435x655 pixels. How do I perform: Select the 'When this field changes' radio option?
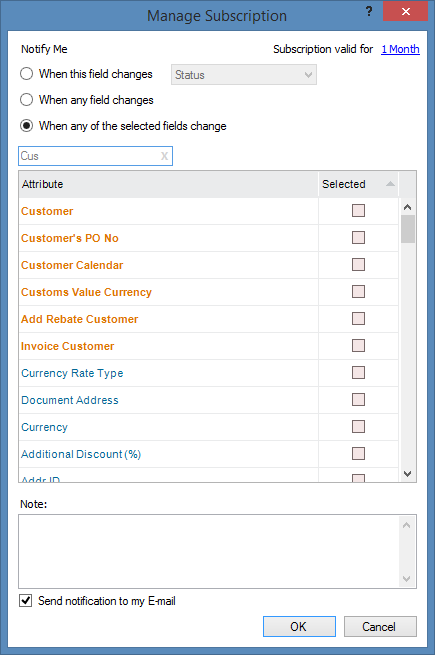click(26, 74)
